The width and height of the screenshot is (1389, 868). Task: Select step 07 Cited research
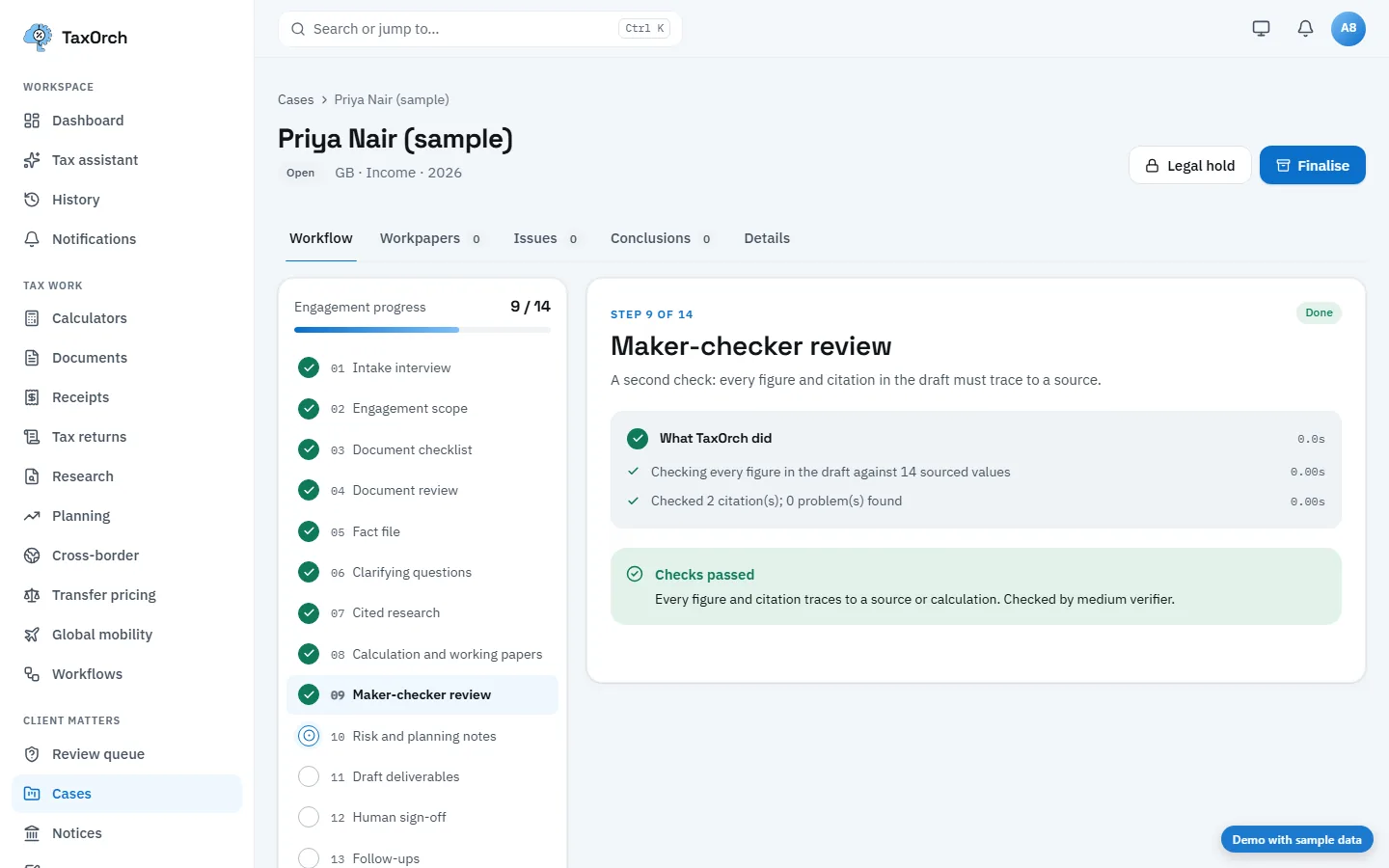(422, 613)
